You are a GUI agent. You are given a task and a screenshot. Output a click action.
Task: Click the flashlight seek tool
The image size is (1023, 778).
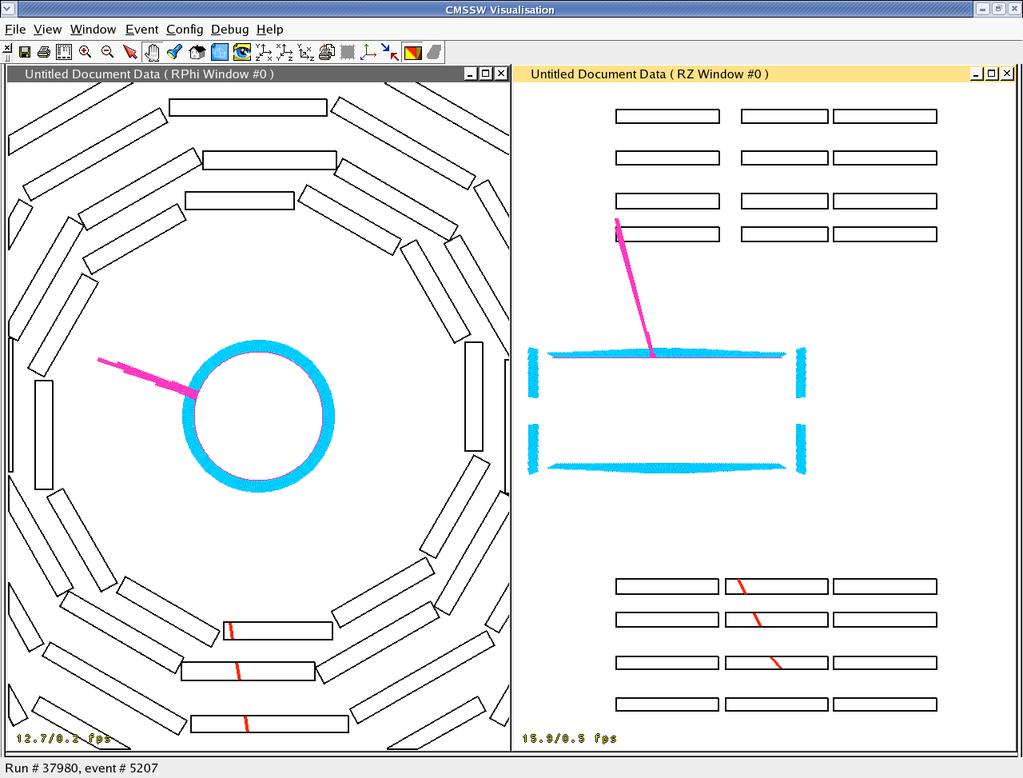(x=174, y=52)
